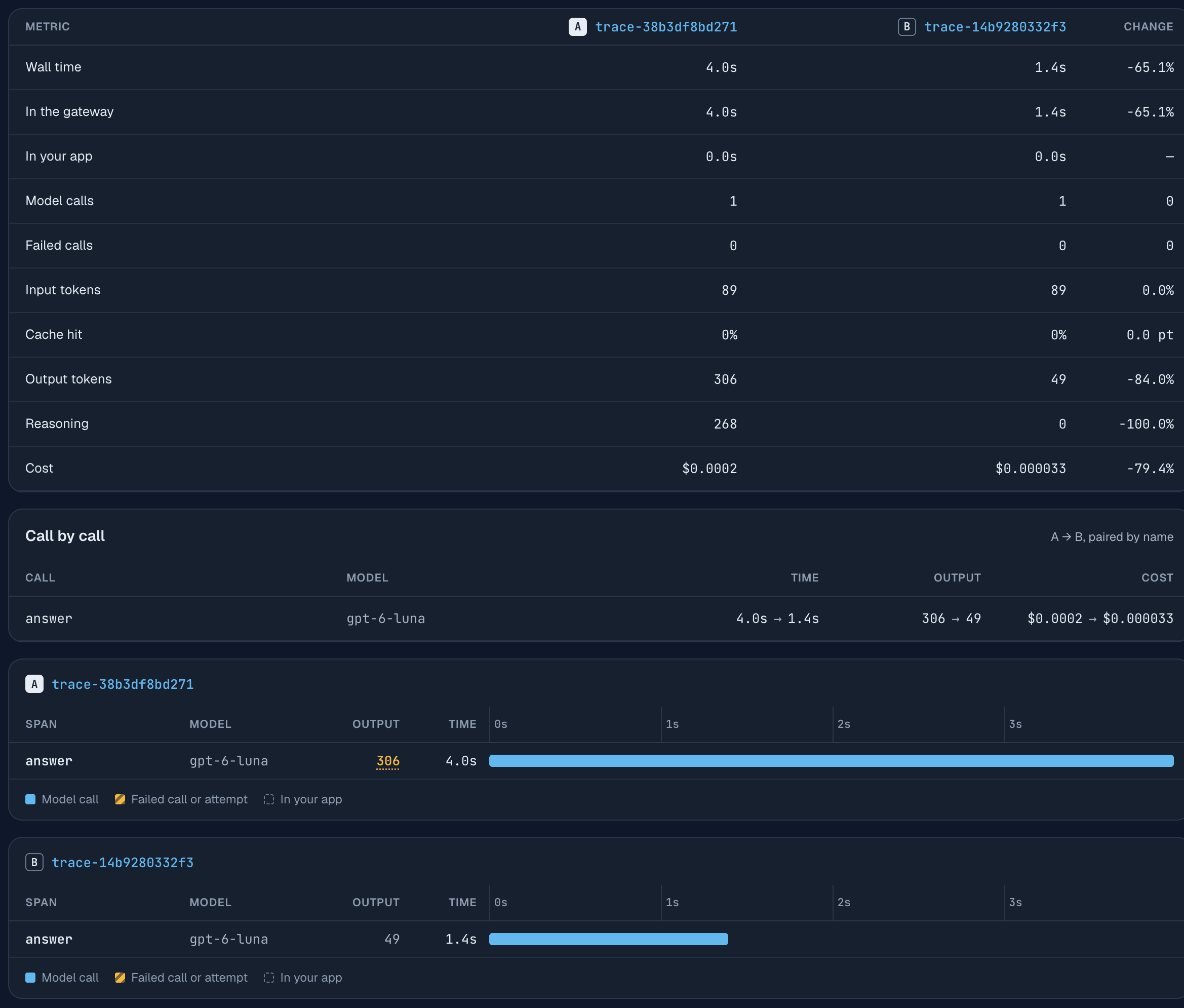Click the A badge in the metrics header
The height and width of the screenshot is (1008, 1184).
pyautogui.click(x=578, y=27)
